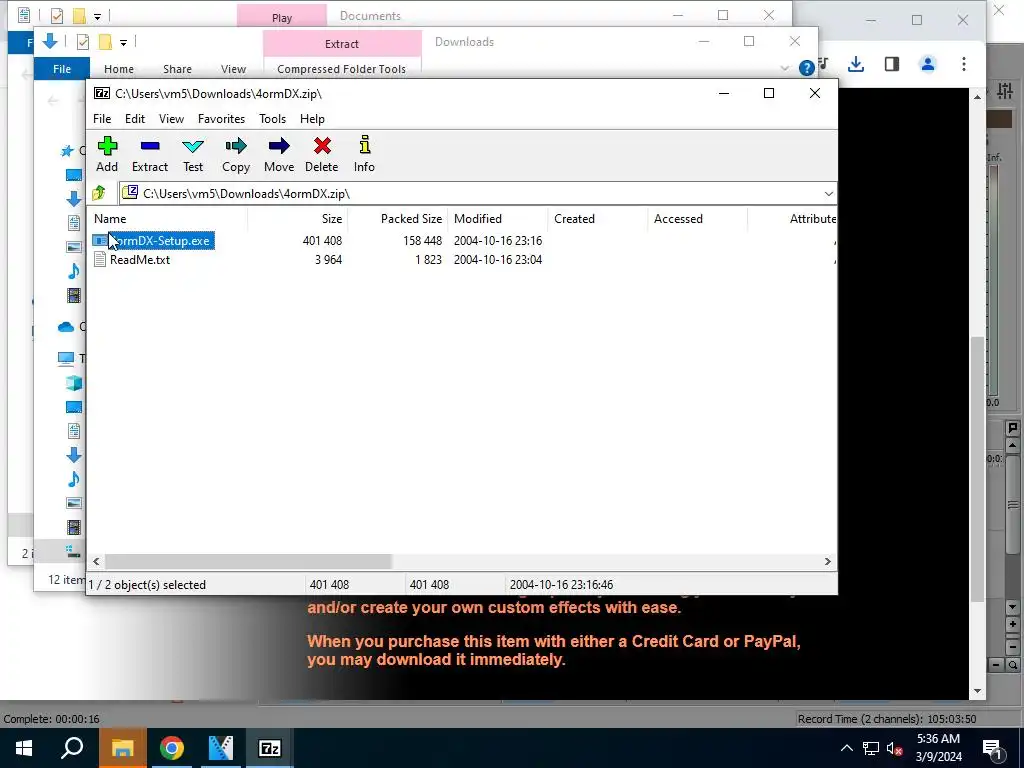Open the 7-Zip Tools menu

pyautogui.click(x=272, y=119)
